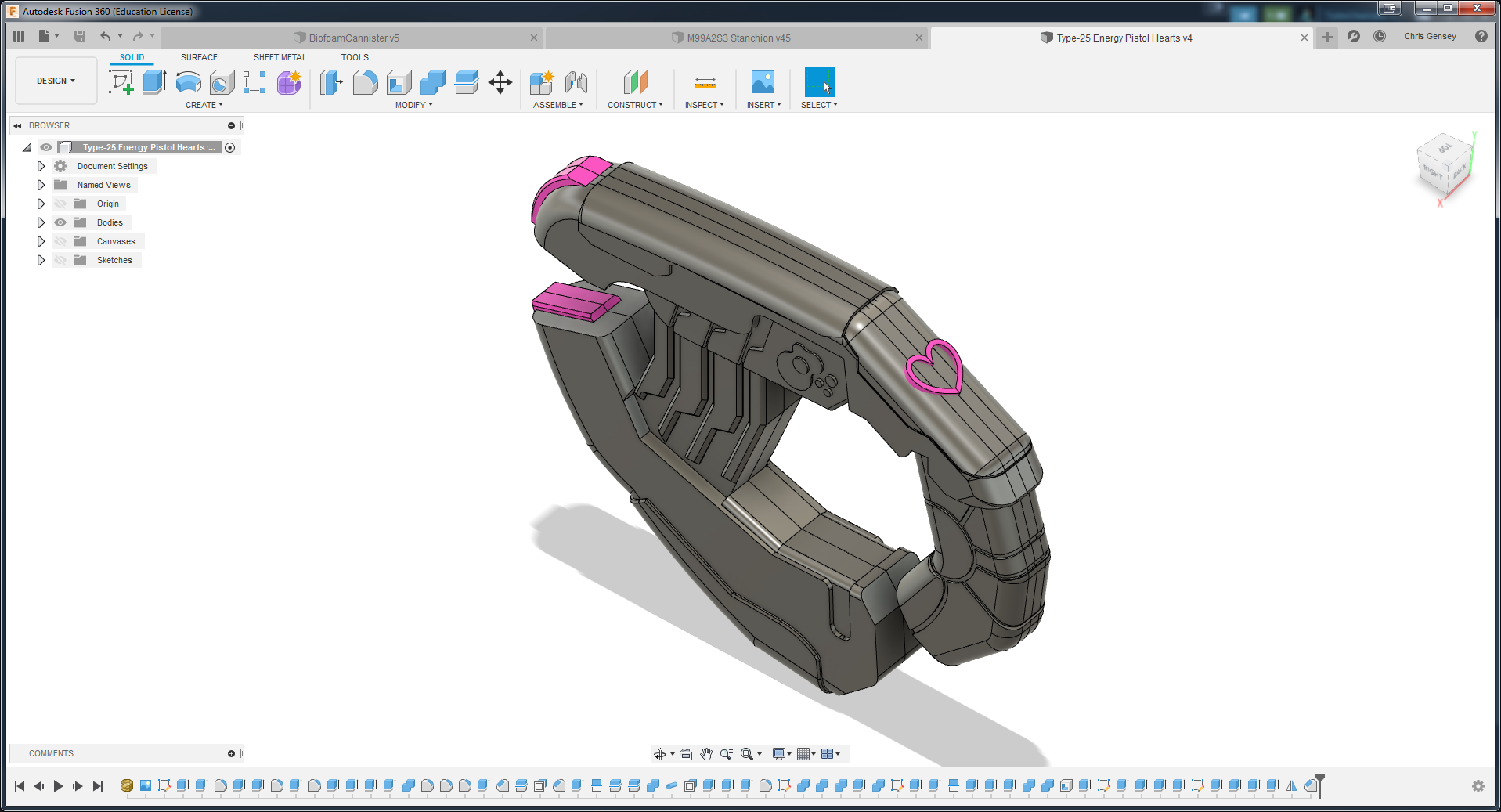1501x812 pixels.
Task: Open the Grid and Snaps dropdown
Action: click(806, 754)
